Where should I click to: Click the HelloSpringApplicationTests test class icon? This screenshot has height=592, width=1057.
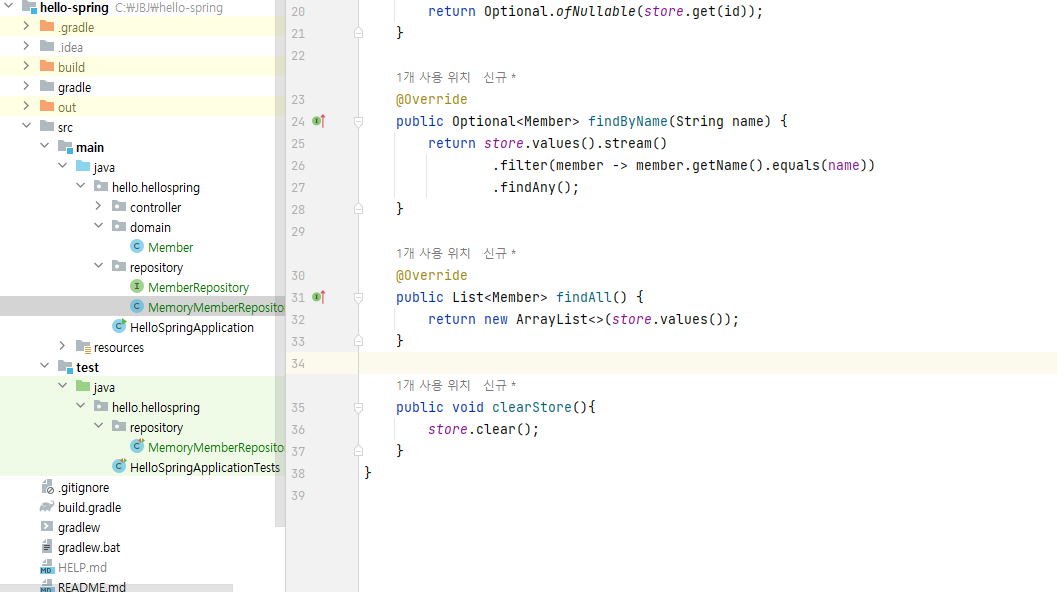(119, 466)
